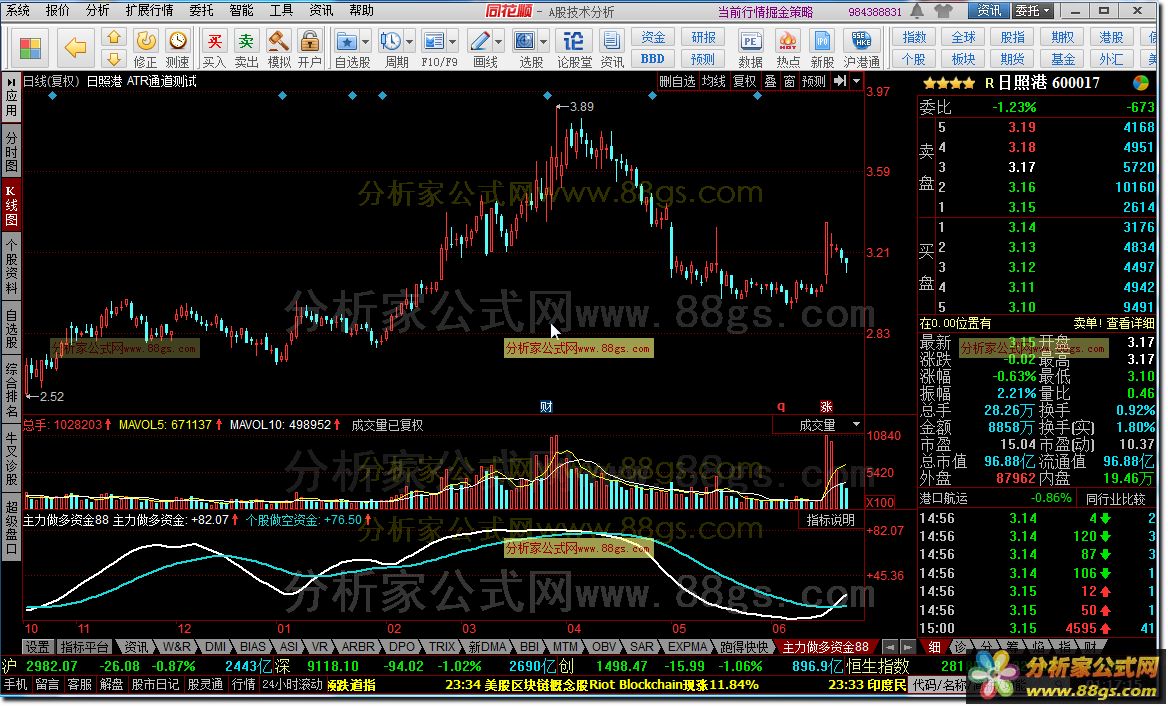1168x706 pixels.
Task: Toggle the 预测 forecast on chart header
Action: pos(813,81)
